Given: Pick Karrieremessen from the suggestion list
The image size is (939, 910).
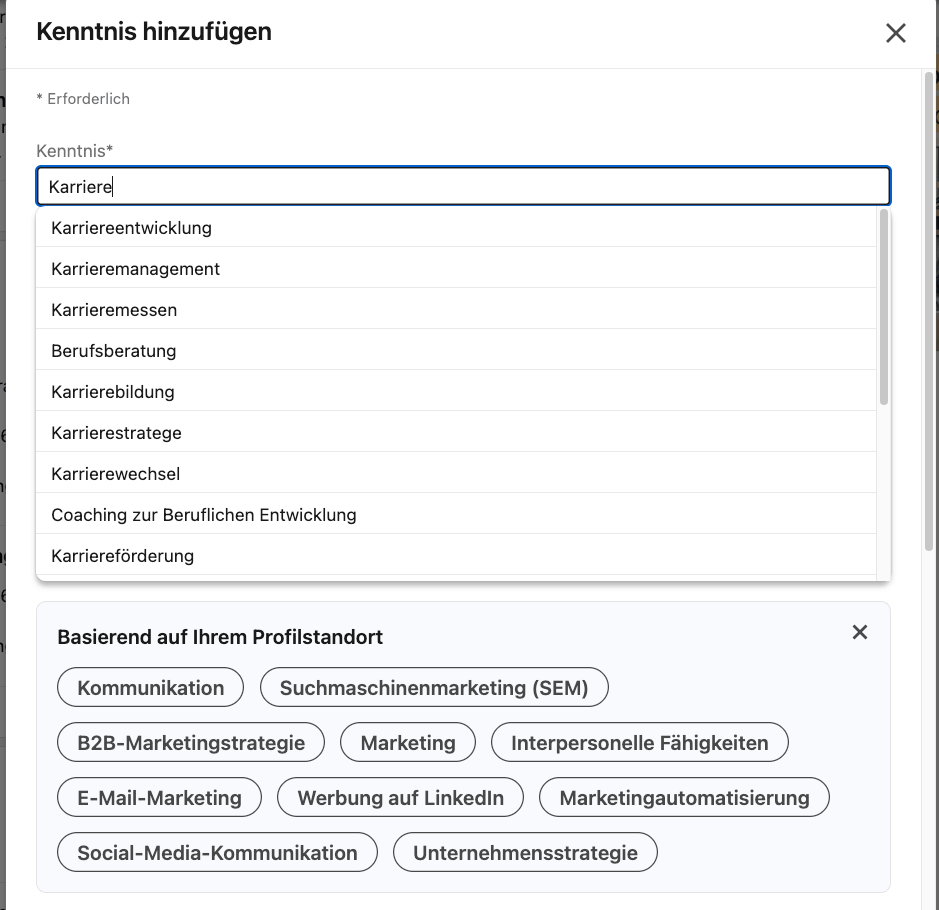Looking at the screenshot, I should coord(114,310).
